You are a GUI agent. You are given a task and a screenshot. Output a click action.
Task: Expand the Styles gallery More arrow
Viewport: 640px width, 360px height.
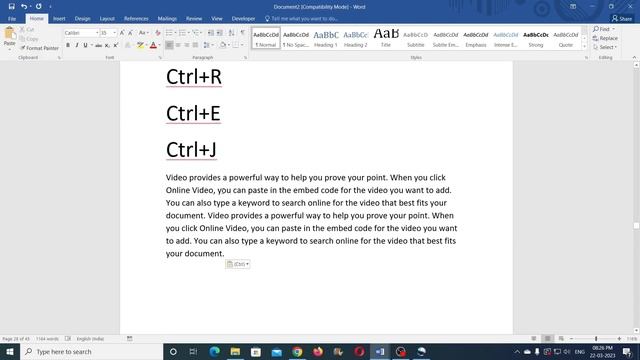pyautogui.click(x=584, y=47)
